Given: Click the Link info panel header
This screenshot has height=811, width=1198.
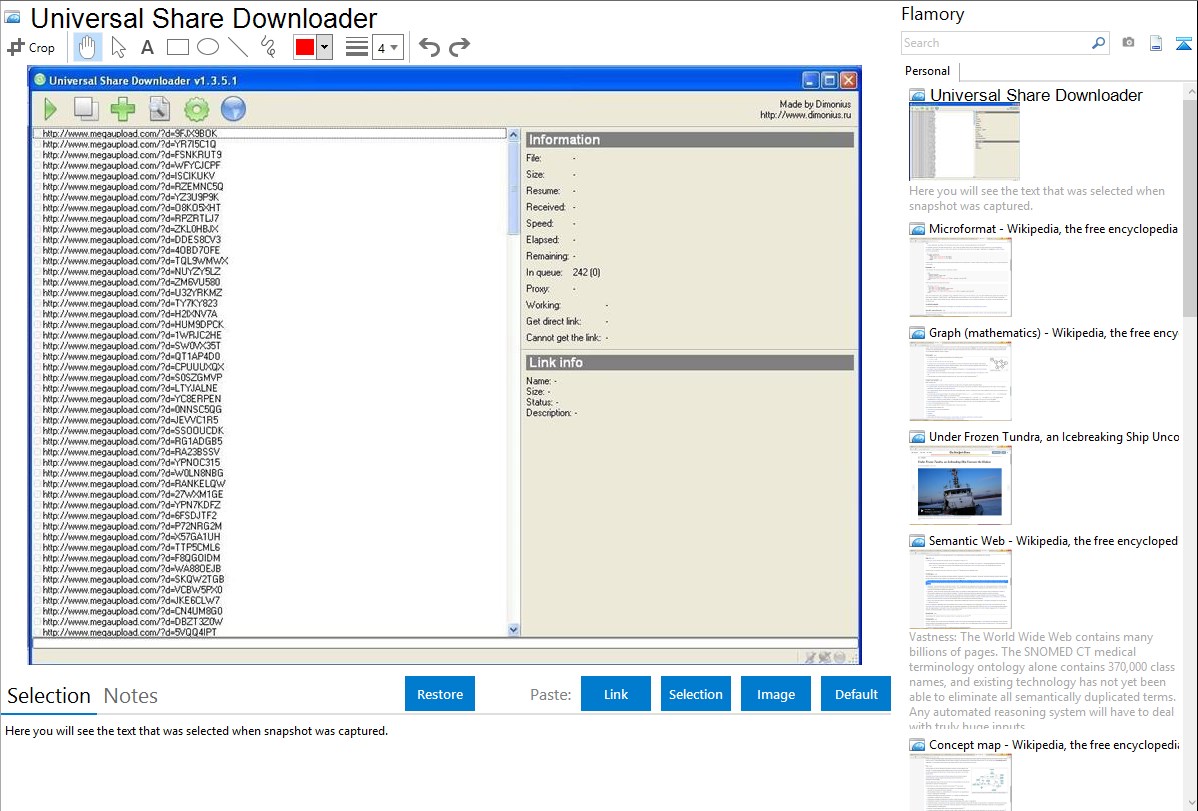Looking at the screenshot, I should click(689, 362).
